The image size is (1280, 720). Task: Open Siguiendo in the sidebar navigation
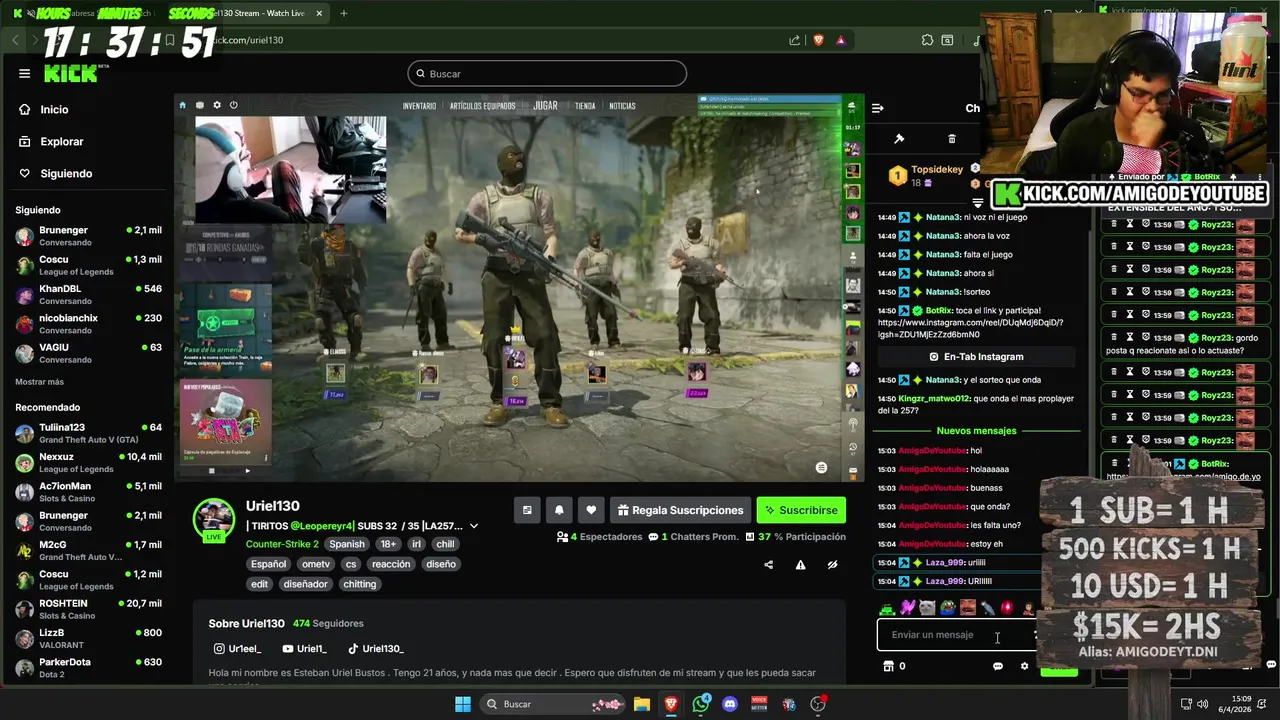coord(56,173)
